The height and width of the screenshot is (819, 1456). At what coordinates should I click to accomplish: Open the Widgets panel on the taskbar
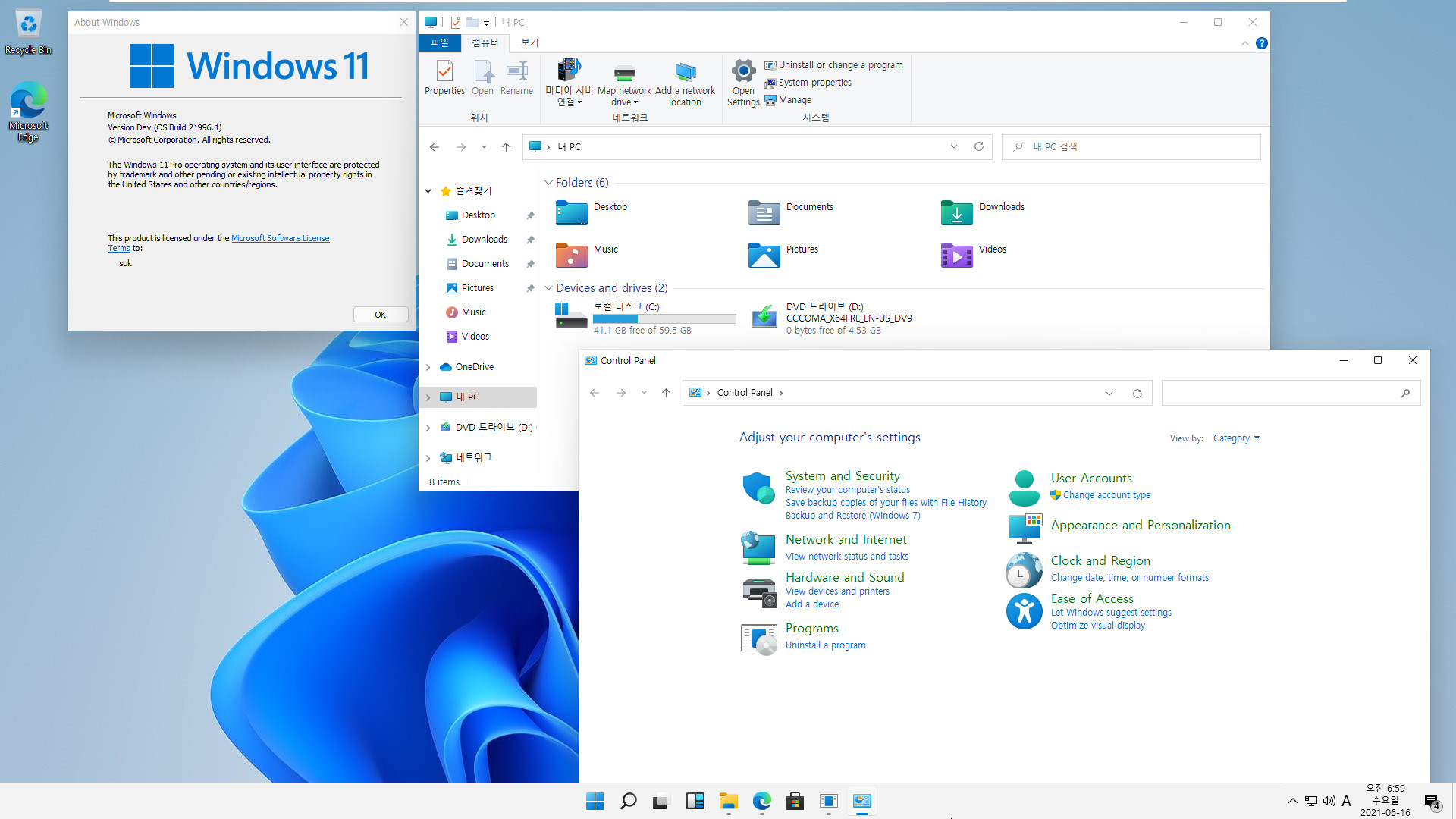click(695, 801)
